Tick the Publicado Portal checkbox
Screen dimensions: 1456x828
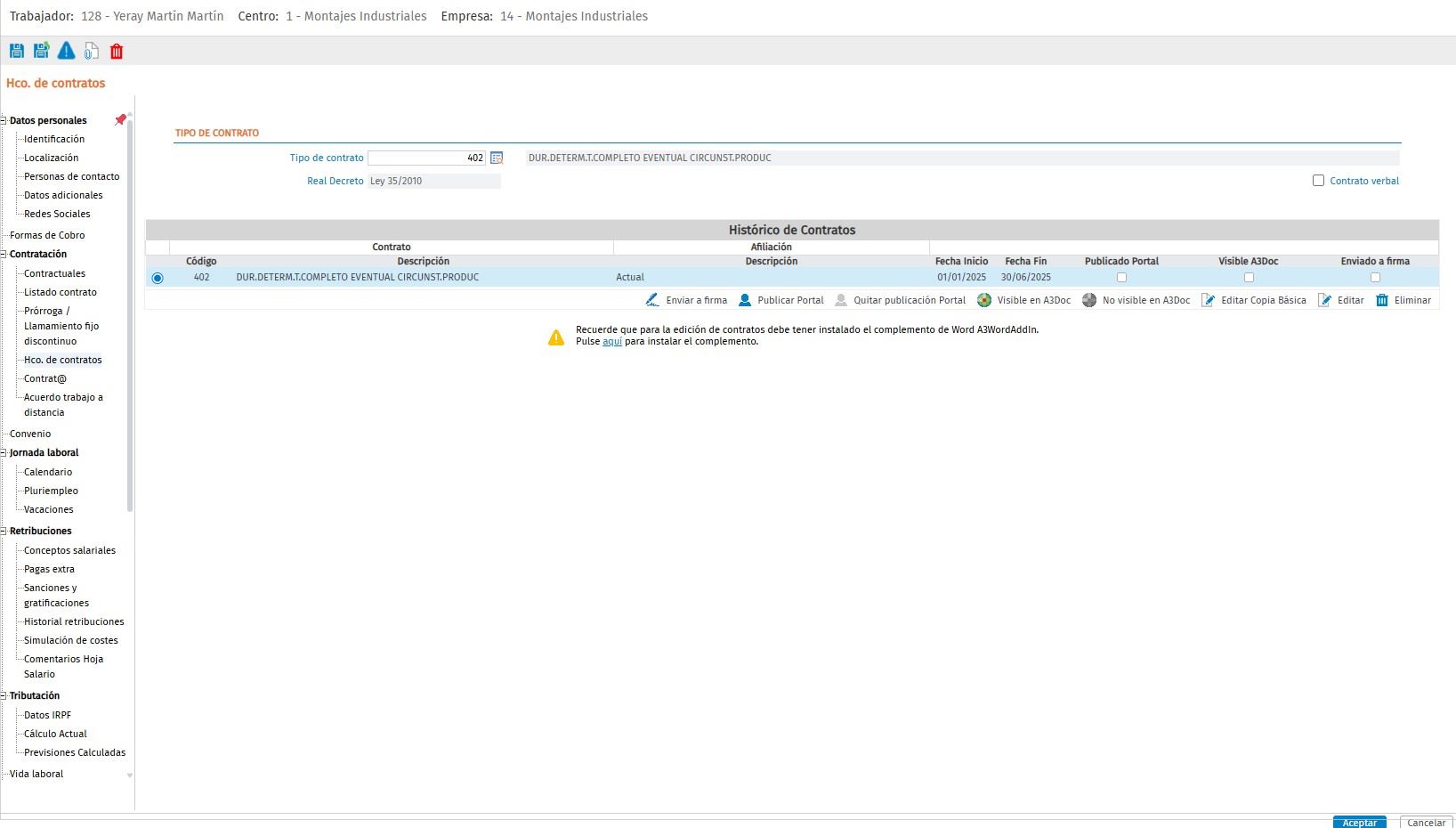pyautogui.click(x=1121, y=278)
